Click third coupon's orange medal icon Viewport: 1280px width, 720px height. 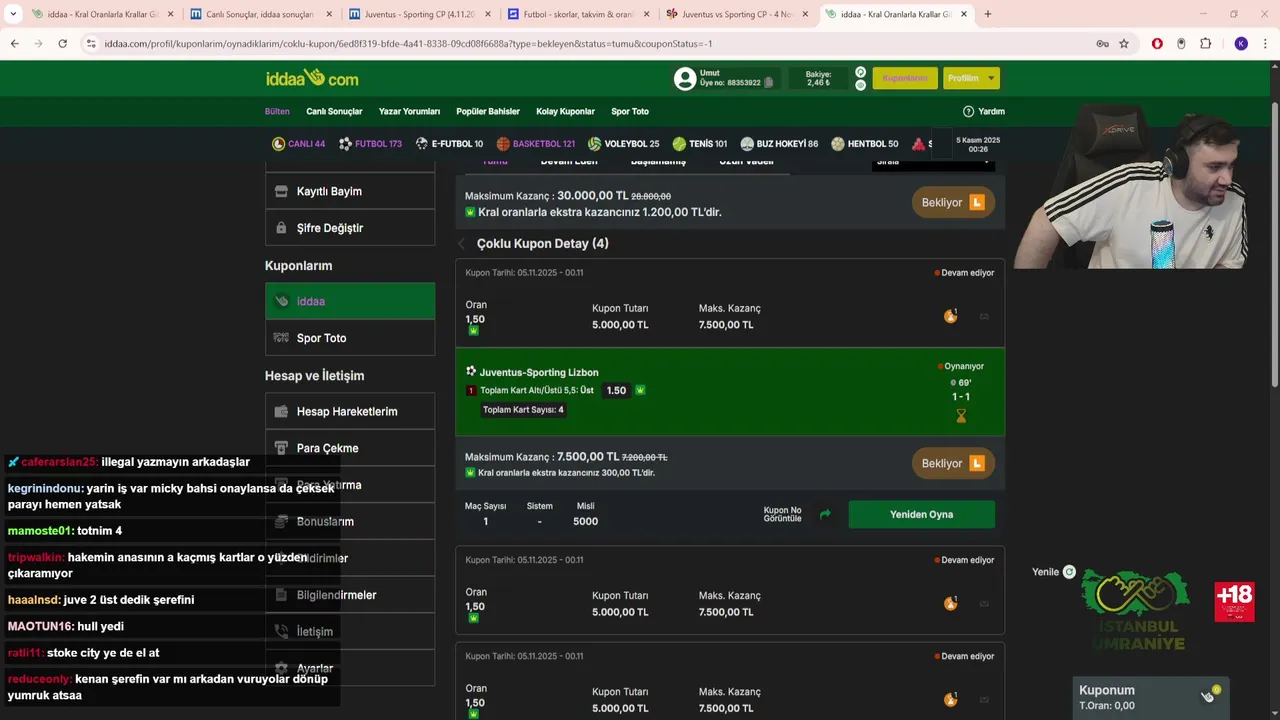(x=950, y=699)
